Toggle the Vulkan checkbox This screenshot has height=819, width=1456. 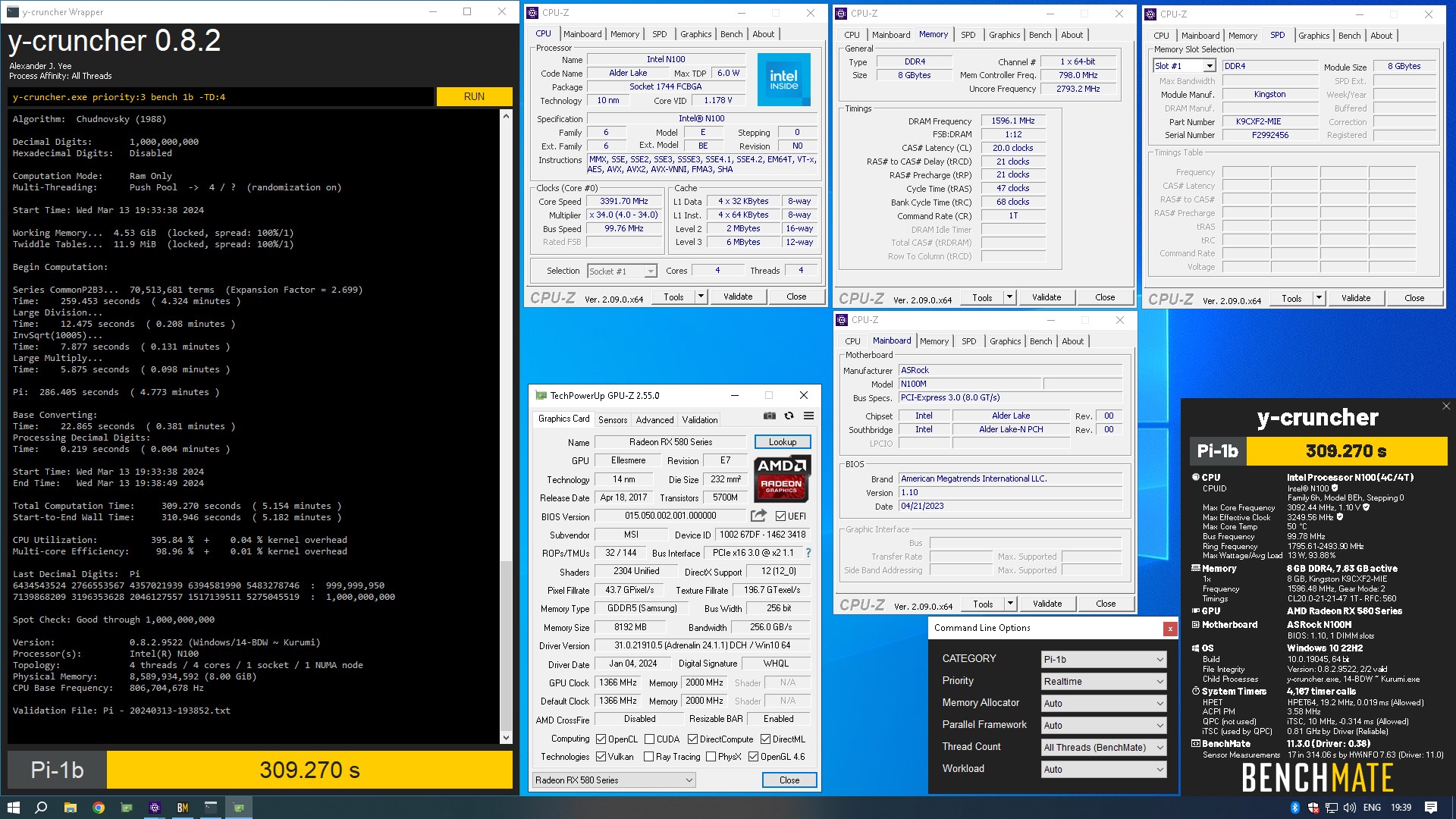coord(601,757)
